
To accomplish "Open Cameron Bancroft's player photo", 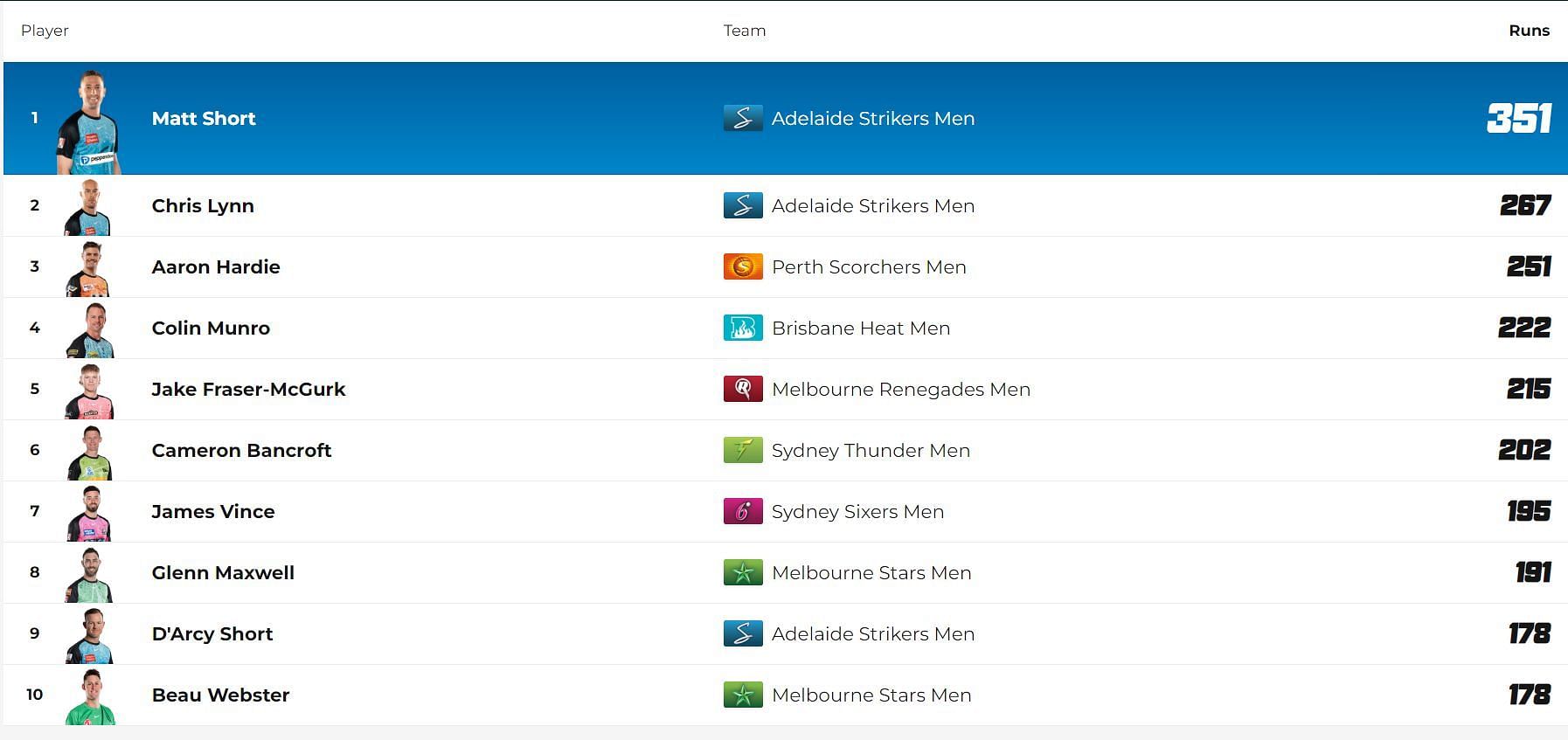I will (90, 453).
